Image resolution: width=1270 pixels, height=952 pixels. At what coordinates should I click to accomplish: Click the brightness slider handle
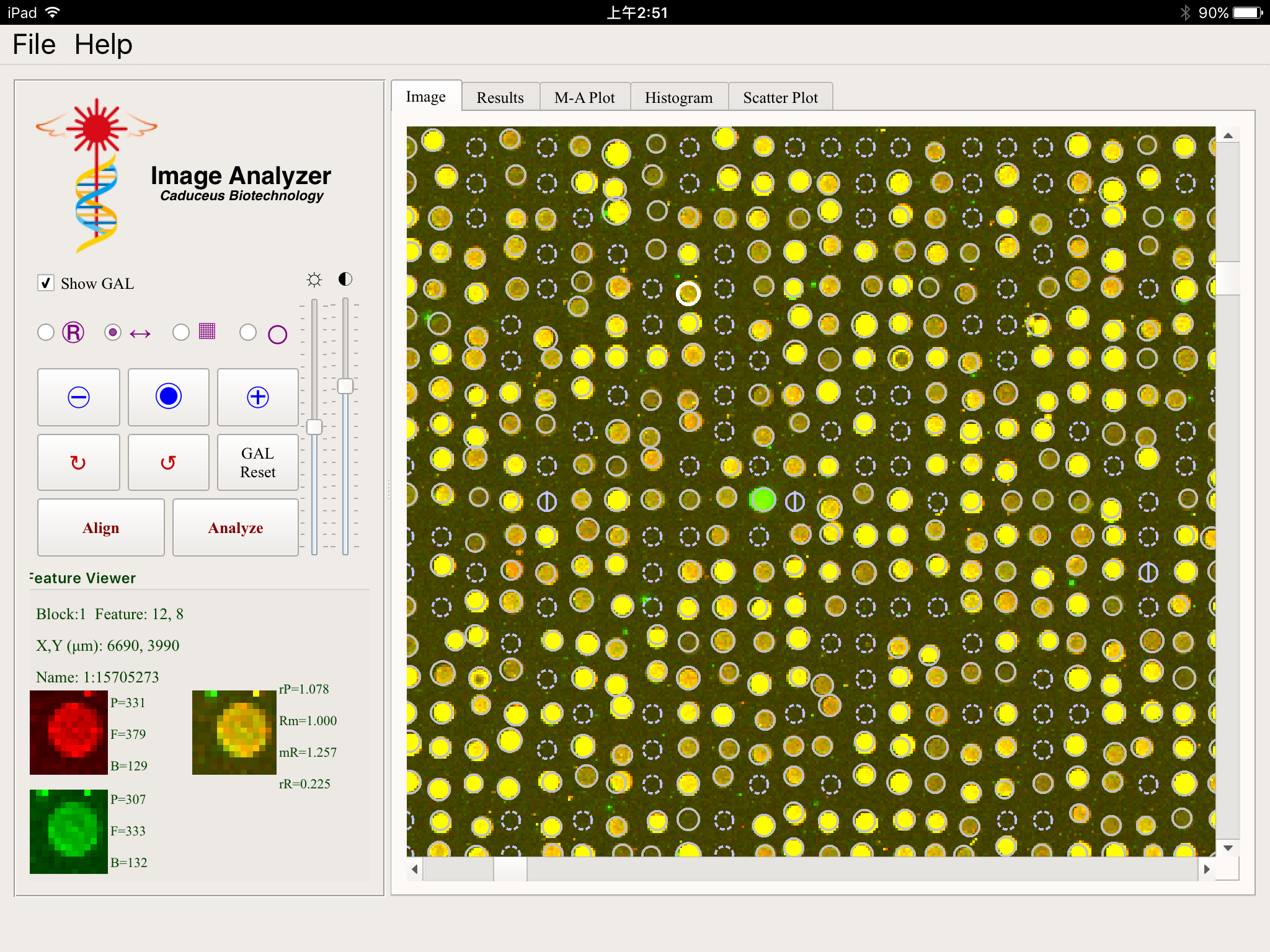(314, 426)
